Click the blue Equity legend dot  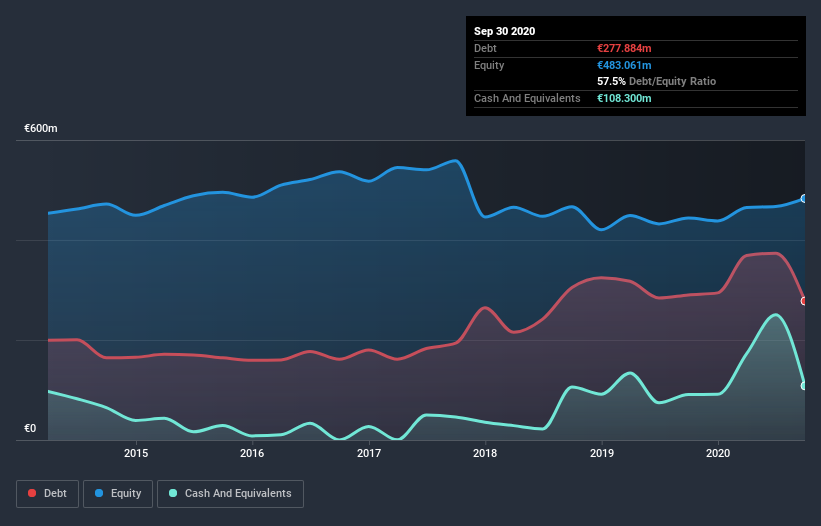pyautogui.click(x=99, y=493)
